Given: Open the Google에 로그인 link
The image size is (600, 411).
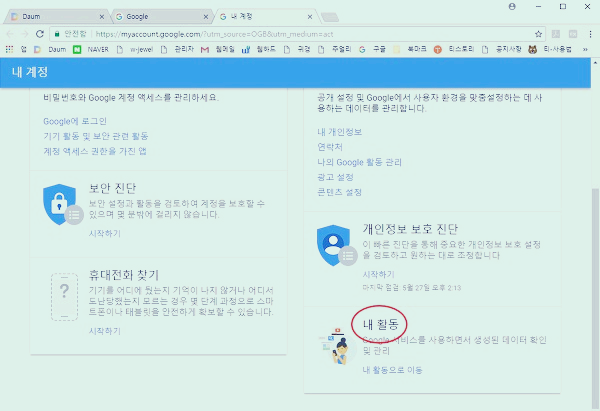Looking at the screenshot, I should [75, 121].
